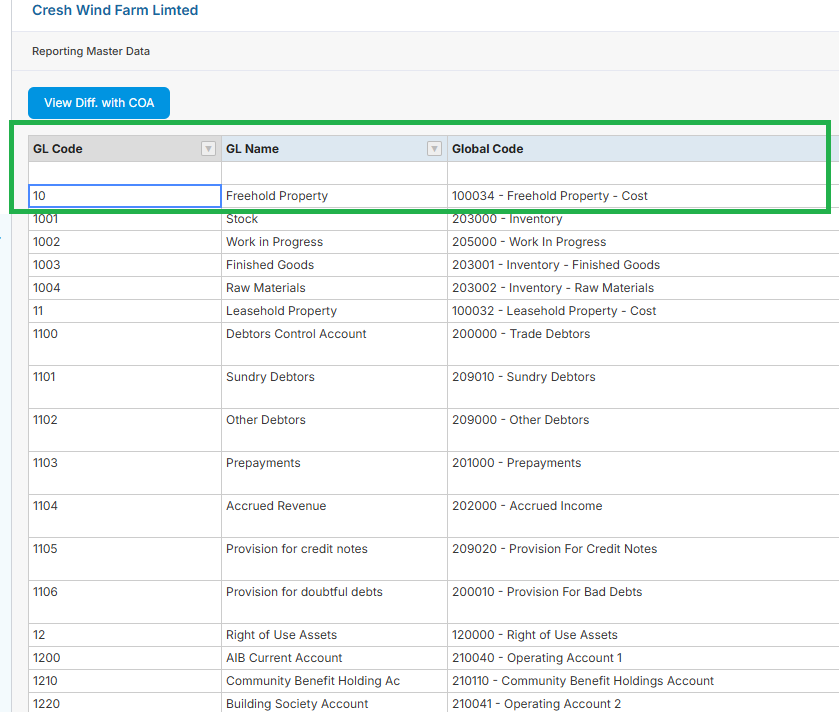Click the Work in Progress name cell

pyautogui.click(x=334, y=242)
